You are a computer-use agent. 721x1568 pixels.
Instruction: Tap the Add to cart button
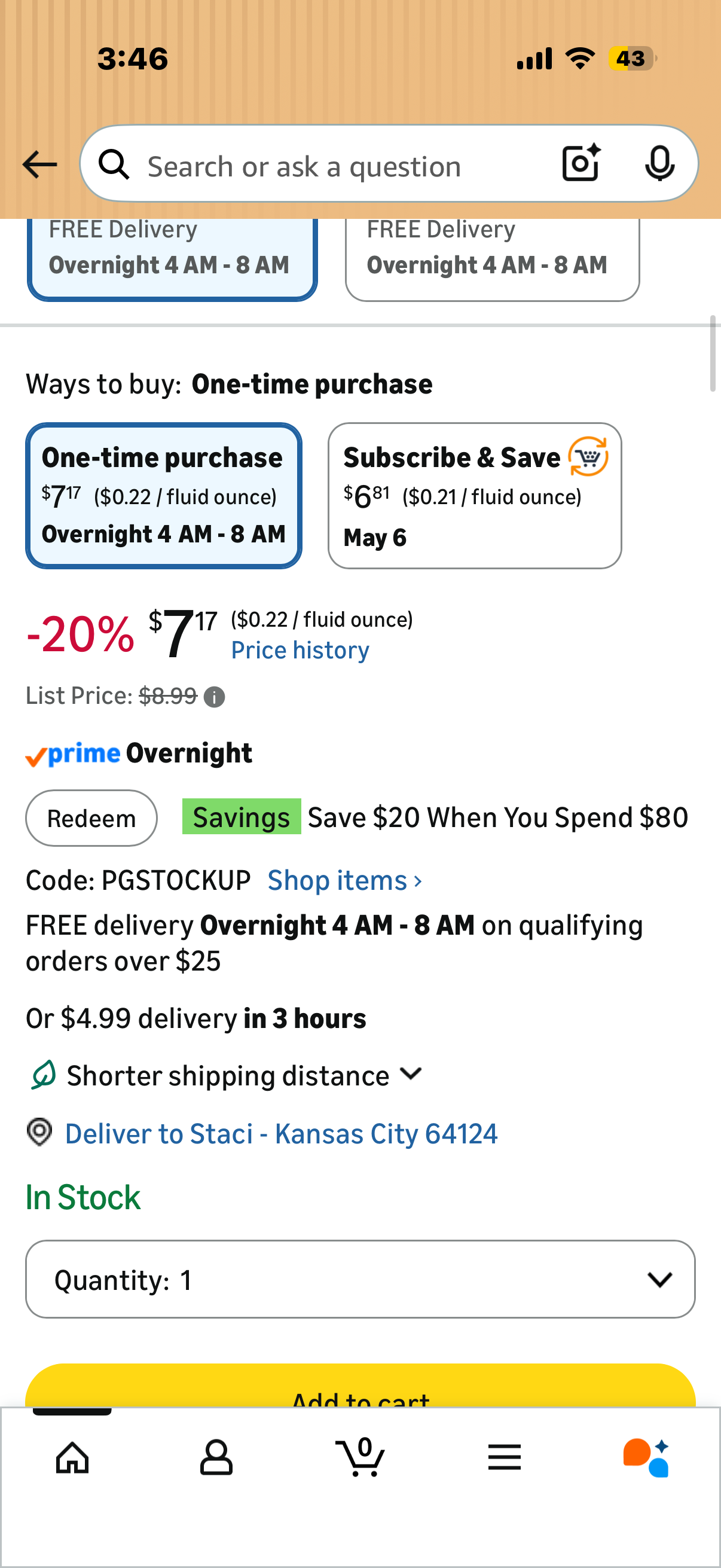(x=360, y=1387)
